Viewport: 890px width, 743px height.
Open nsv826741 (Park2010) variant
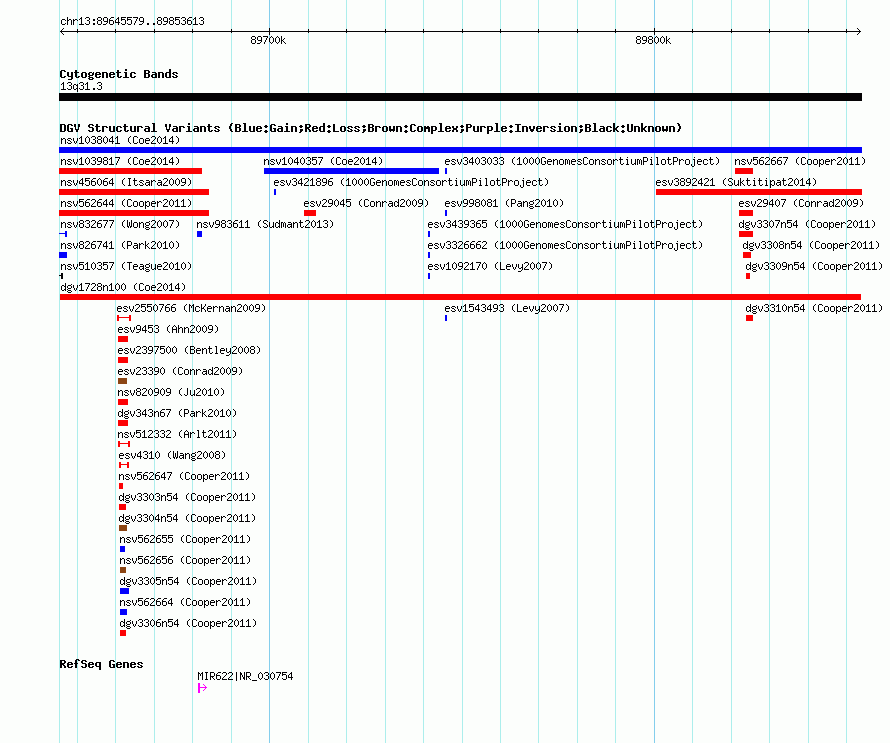[x=120, y=245]
